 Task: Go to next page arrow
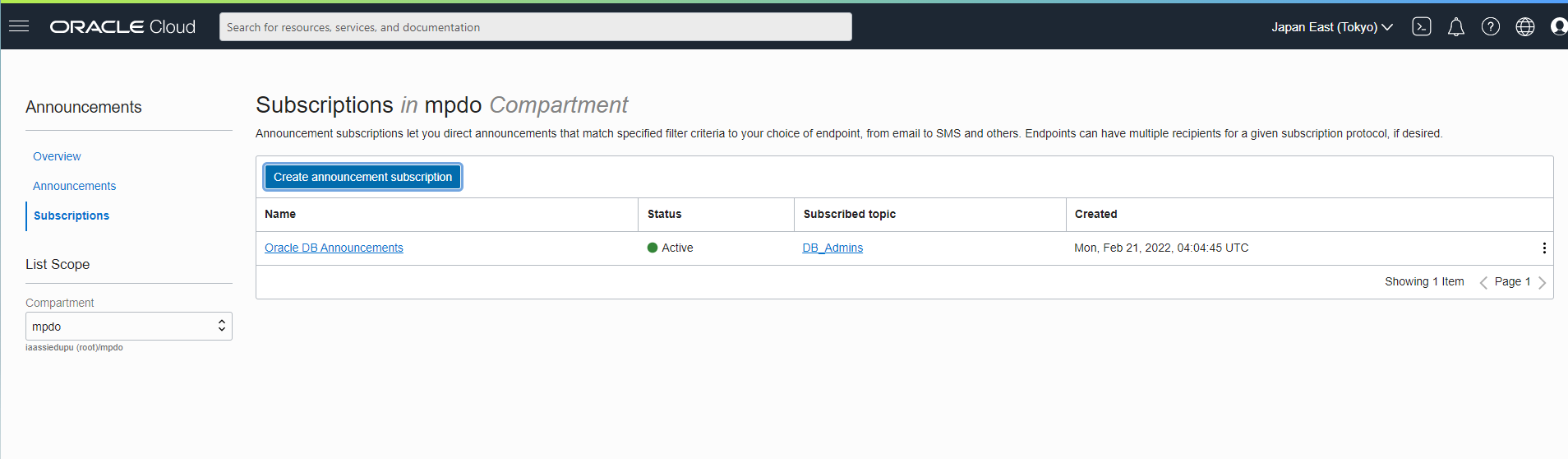(1542, 282)
